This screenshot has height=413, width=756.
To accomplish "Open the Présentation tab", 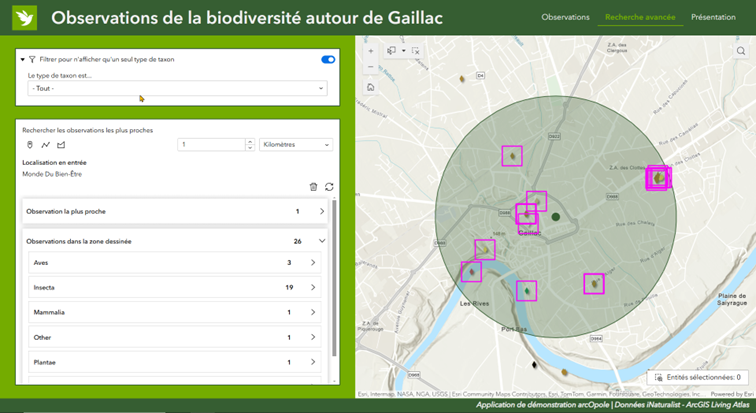I will click(713, 17).
